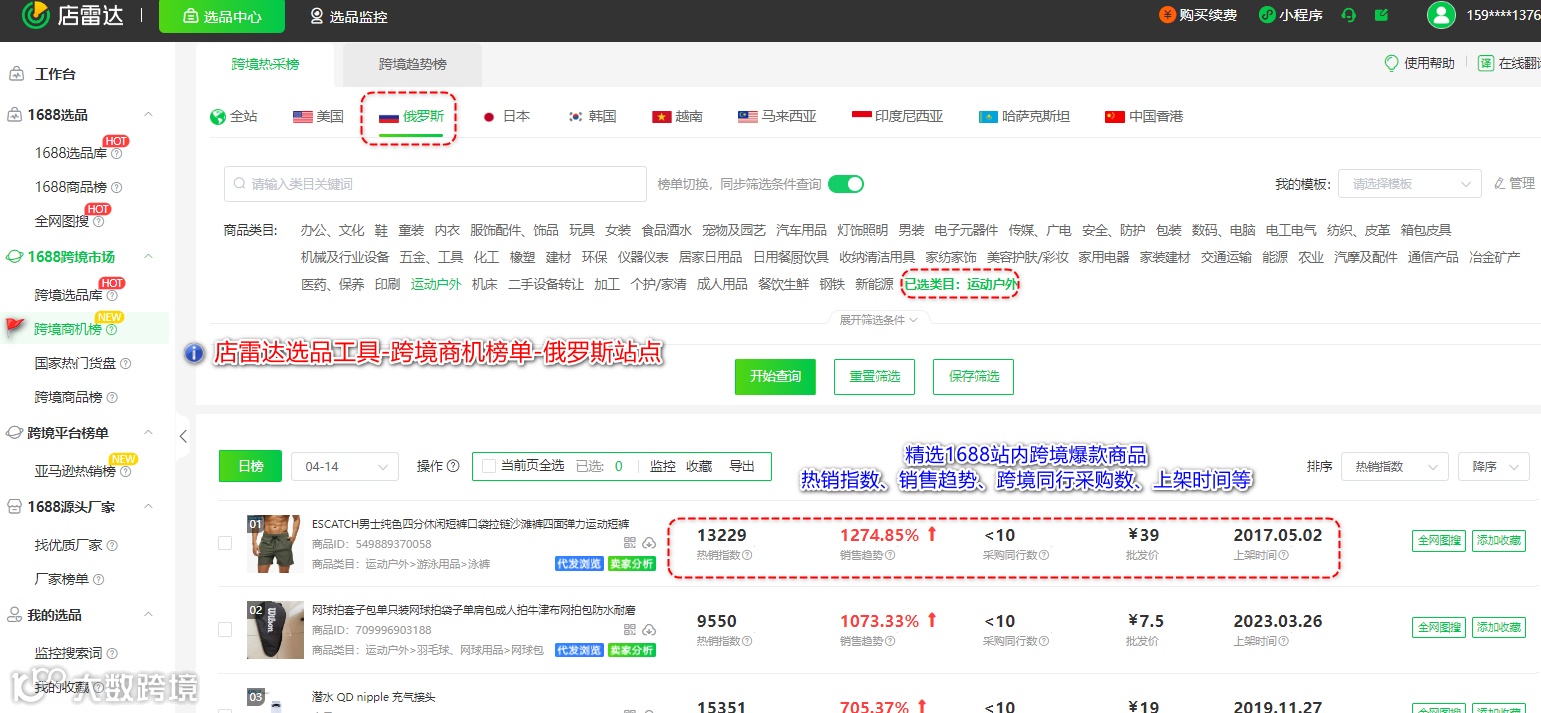Click help icon beside 操作 label
Screen dimensions: 1541x713
453,466
